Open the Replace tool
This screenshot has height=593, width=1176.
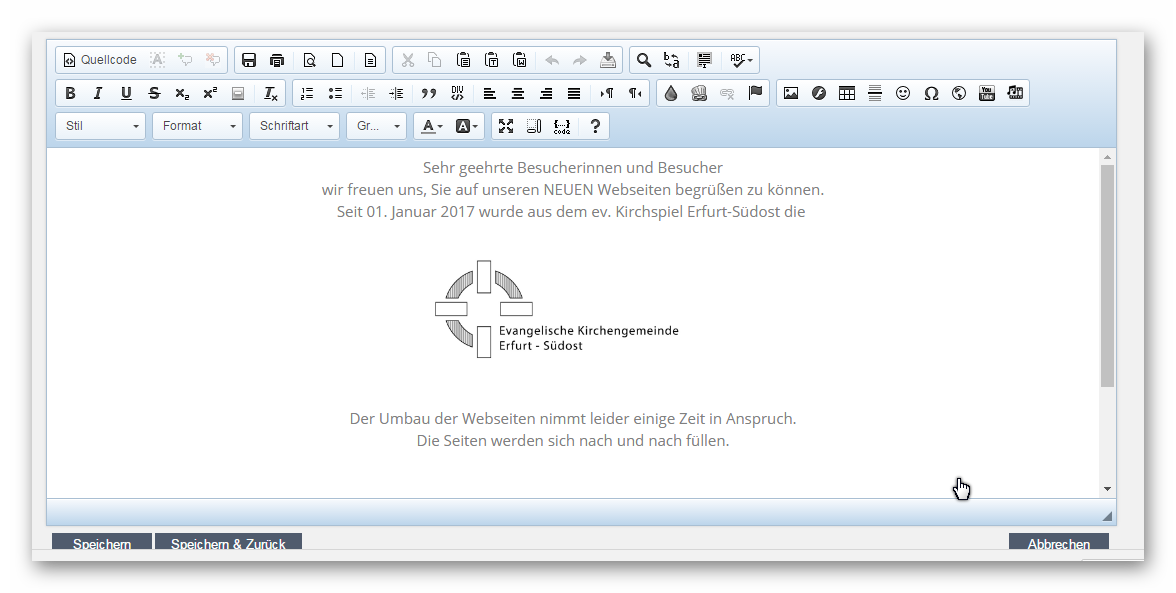tap(671, 60)
